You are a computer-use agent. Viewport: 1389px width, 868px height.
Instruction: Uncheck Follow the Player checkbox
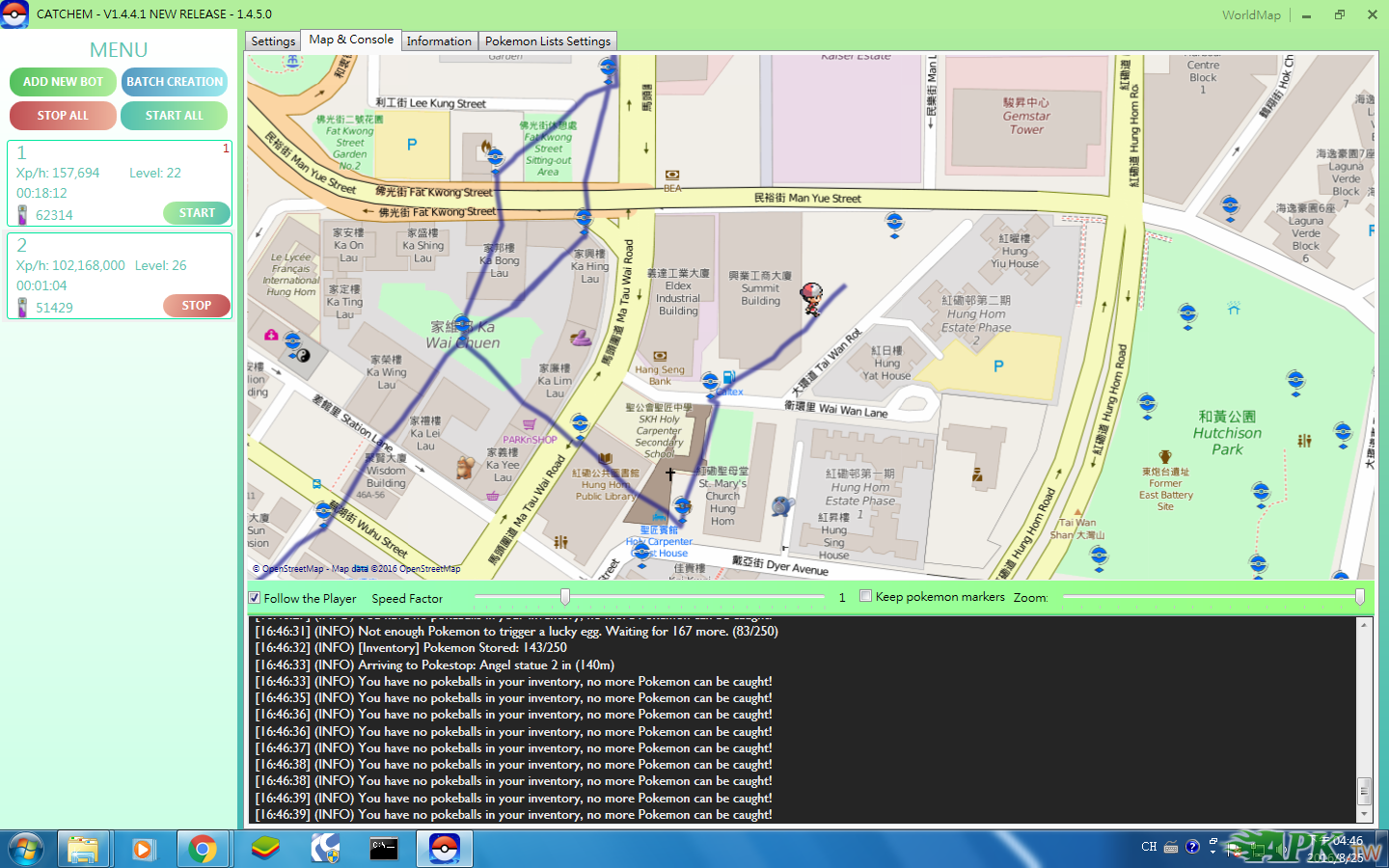point(255,598)
